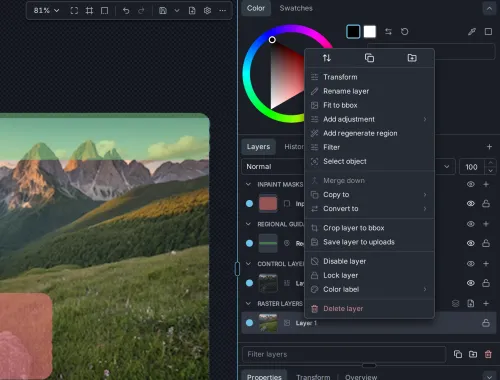Click the move up/down arrows icon in context menu
This screenshot has width=500, height=380.
tap(327, 58)
